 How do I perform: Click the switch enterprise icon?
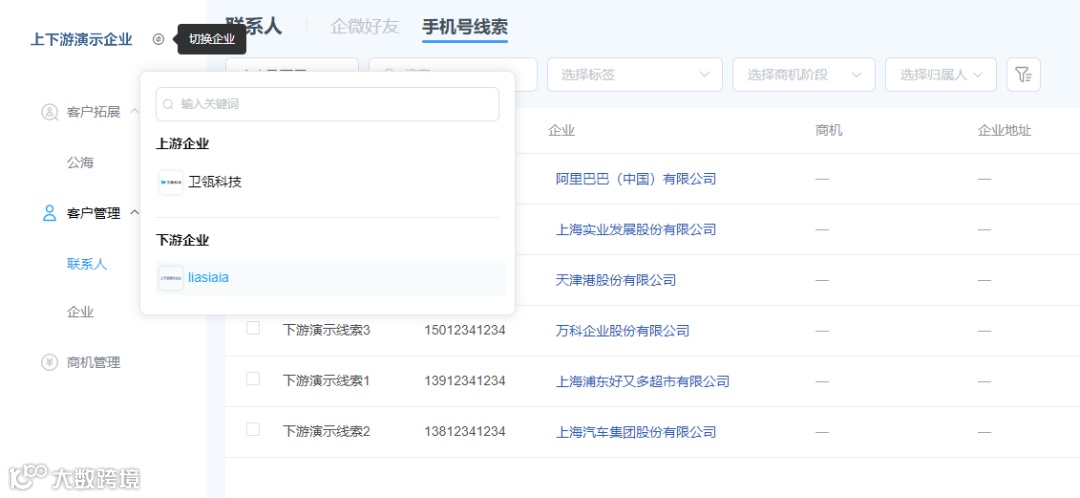(x=158, y=39)
